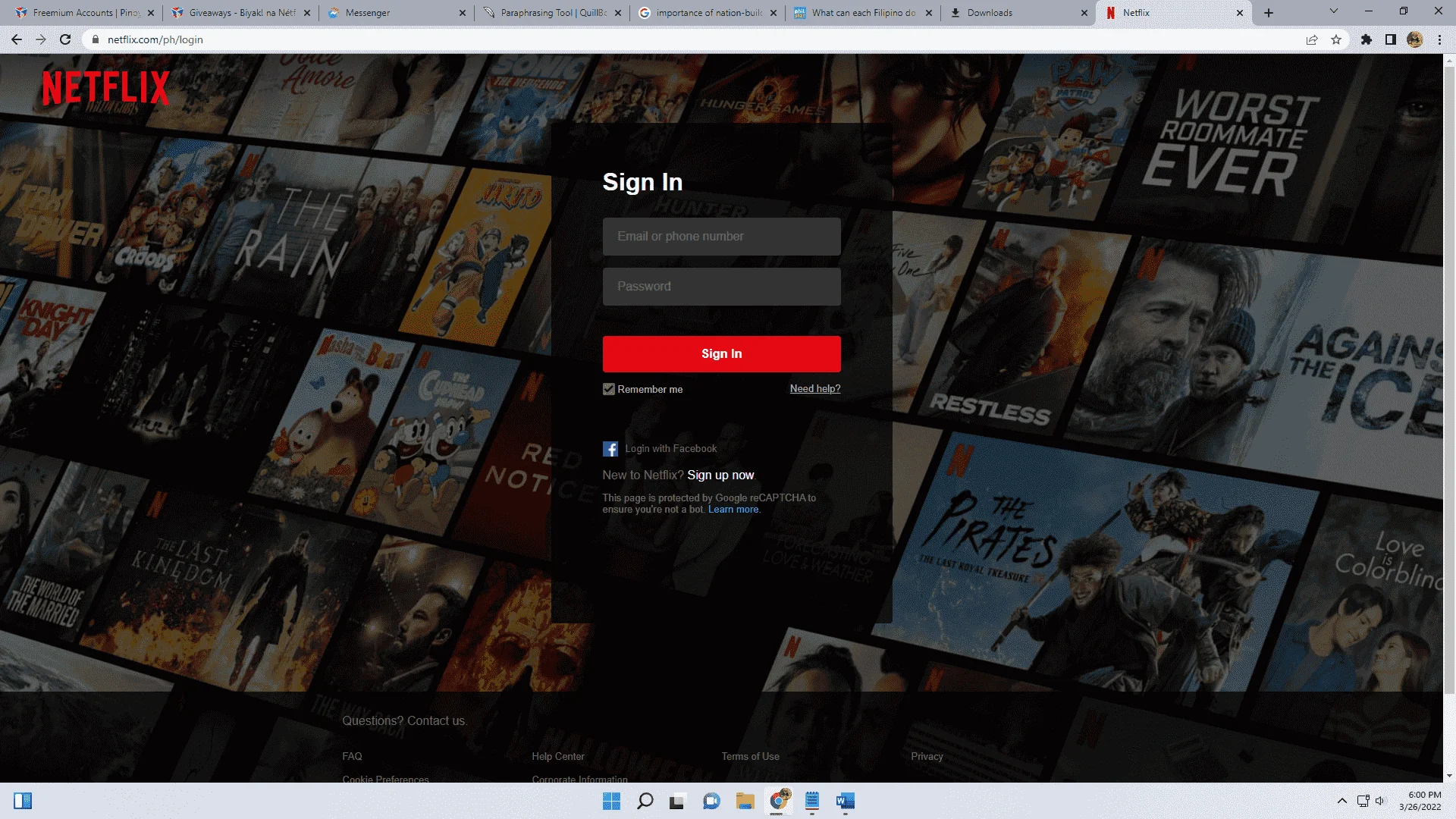1456x819 pixels.
Task: Focus the Email or phone number field
Action: click(721, 237)
